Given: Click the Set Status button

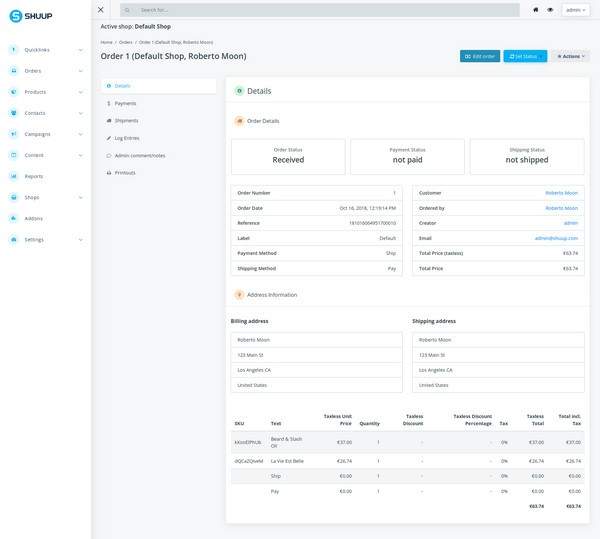Looking at the screenshot, I should [525, 56].
